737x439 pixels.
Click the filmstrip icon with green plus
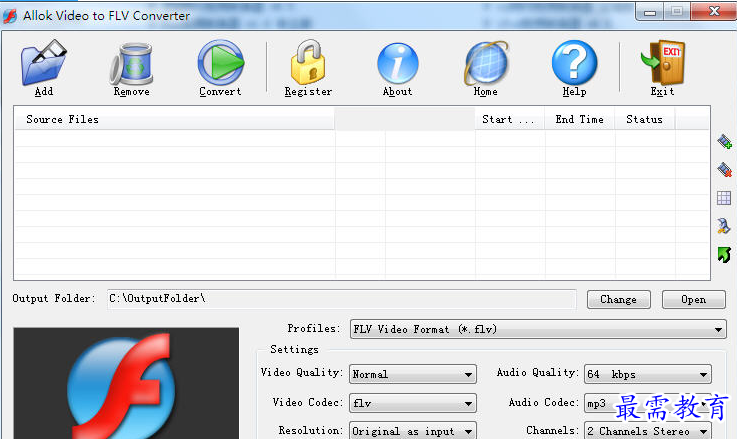[724, 141]
